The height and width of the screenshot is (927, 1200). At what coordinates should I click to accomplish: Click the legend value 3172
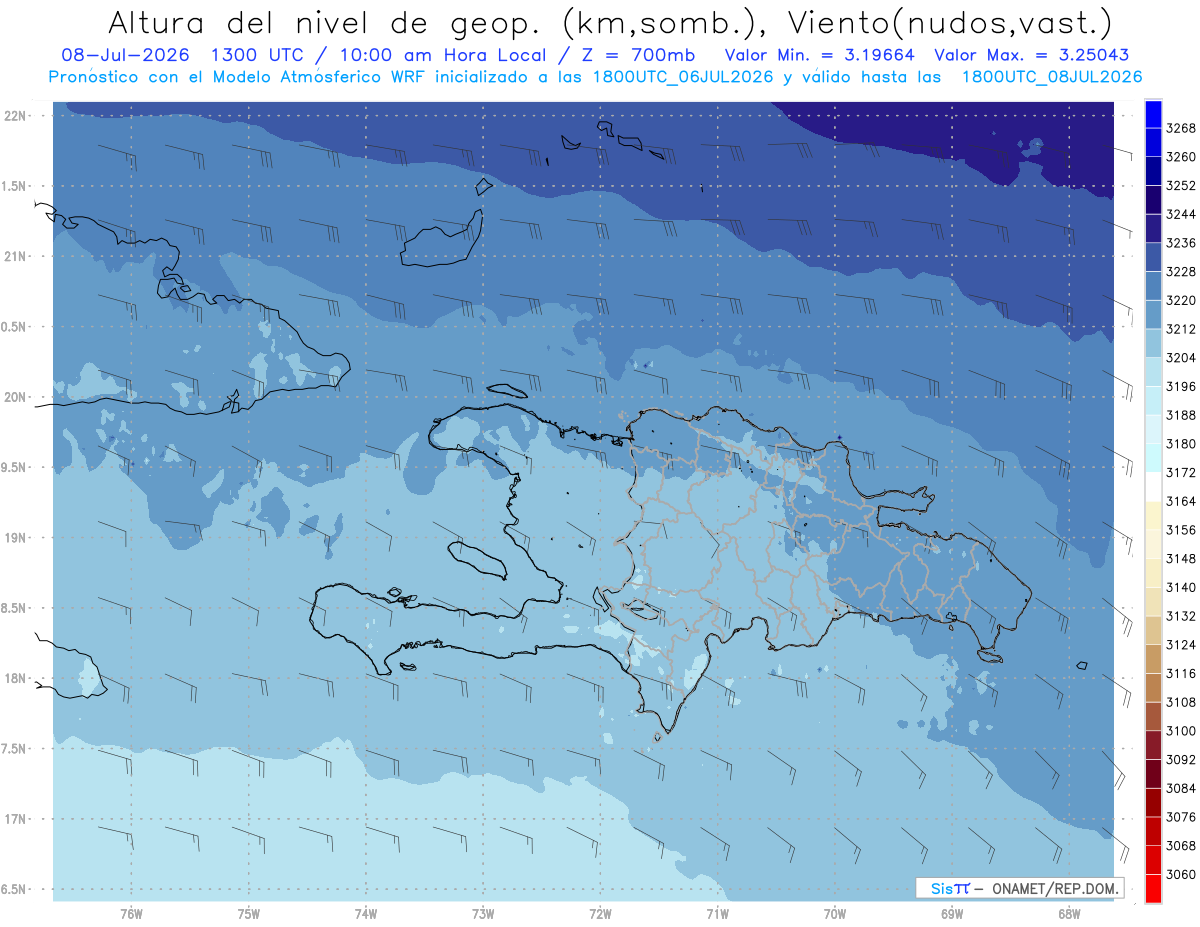pyautogui.click(x=1181, y=473)
